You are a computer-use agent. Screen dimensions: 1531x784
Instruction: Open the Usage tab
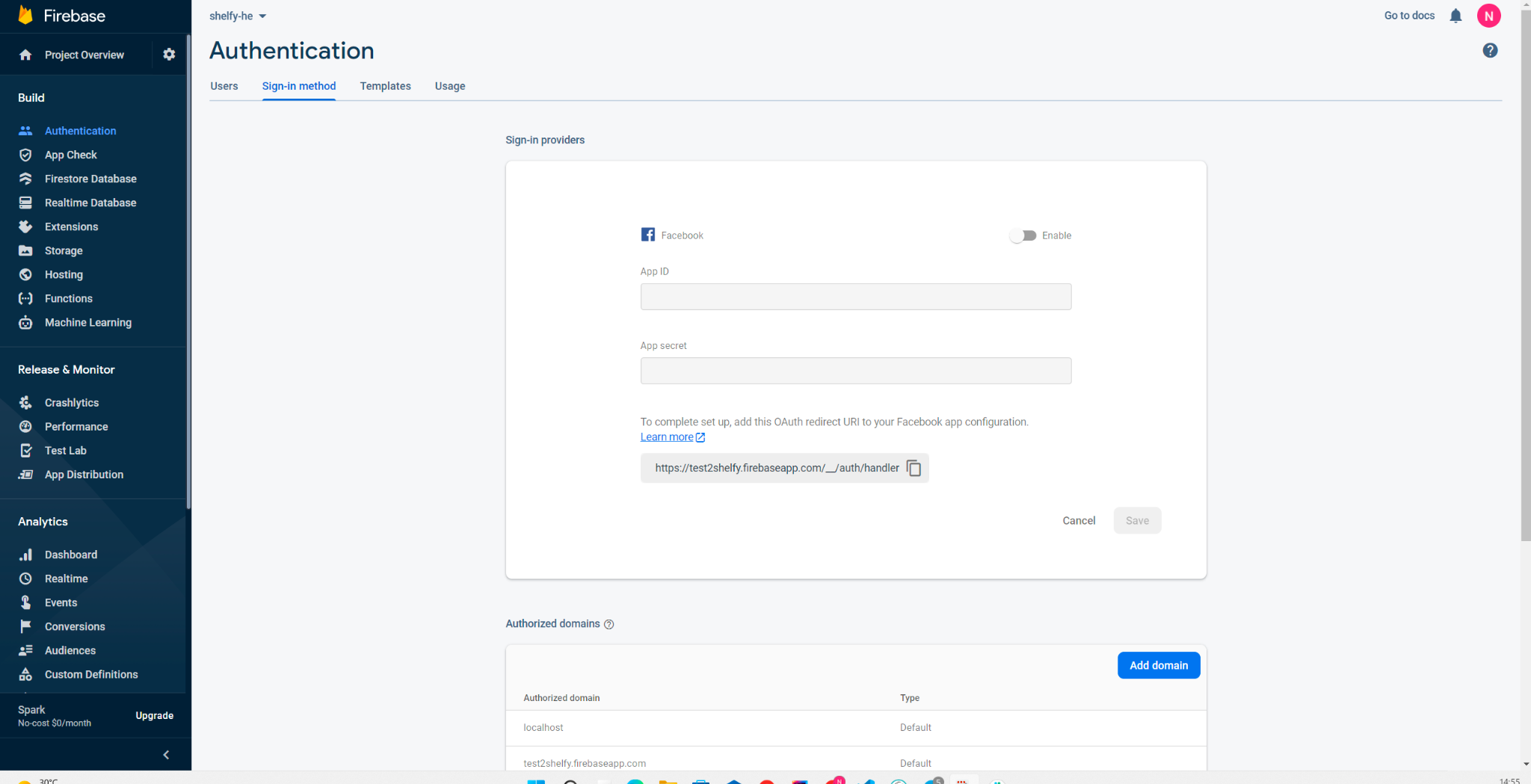(x=450, y=86)
